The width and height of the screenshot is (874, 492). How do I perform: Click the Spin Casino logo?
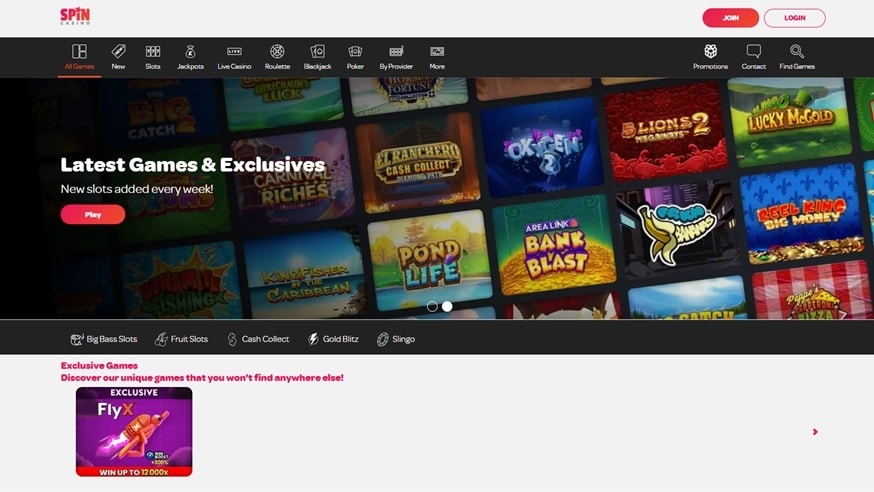[x=75, y=16]
